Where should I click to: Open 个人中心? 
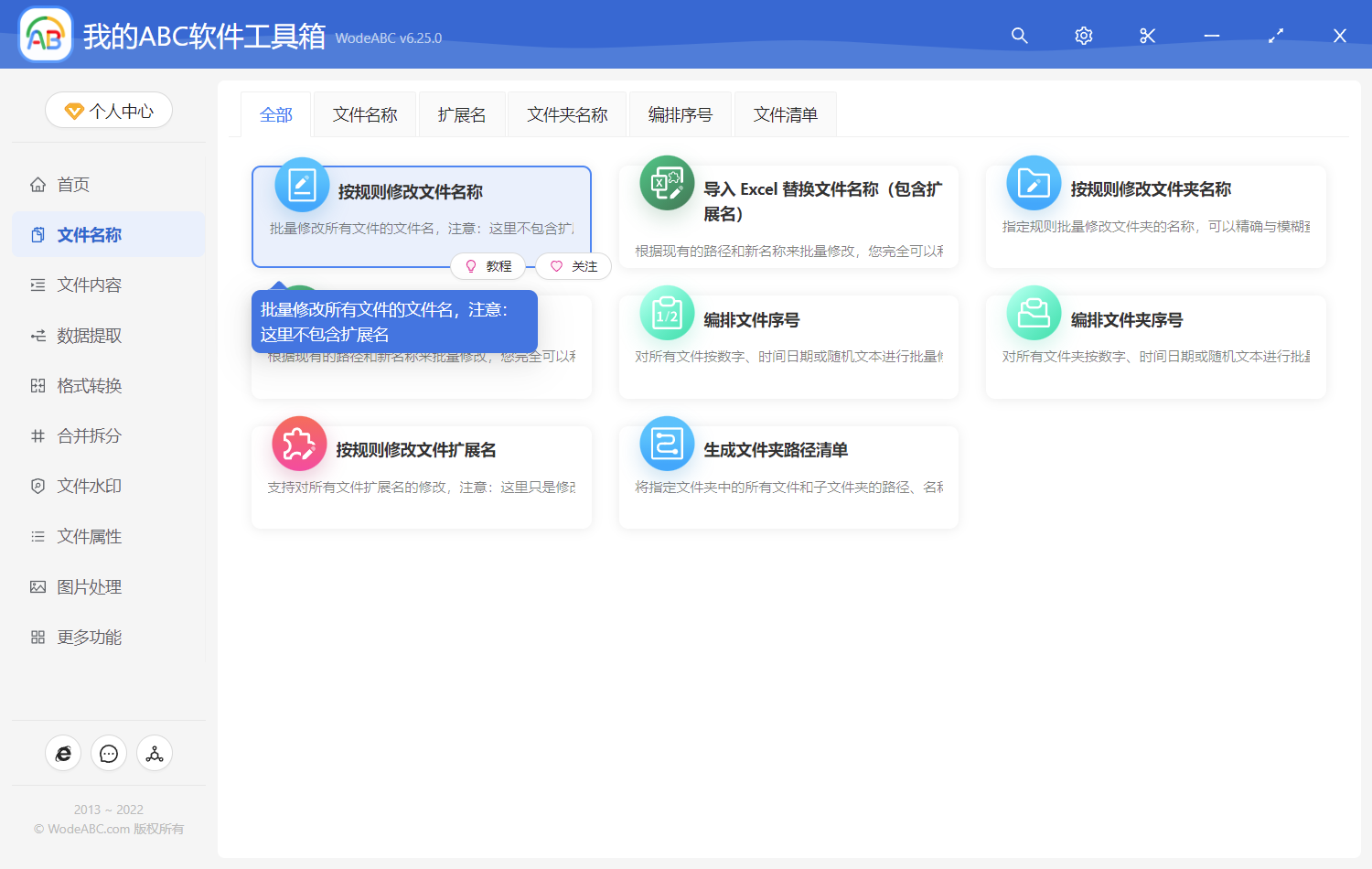[108, 110]
